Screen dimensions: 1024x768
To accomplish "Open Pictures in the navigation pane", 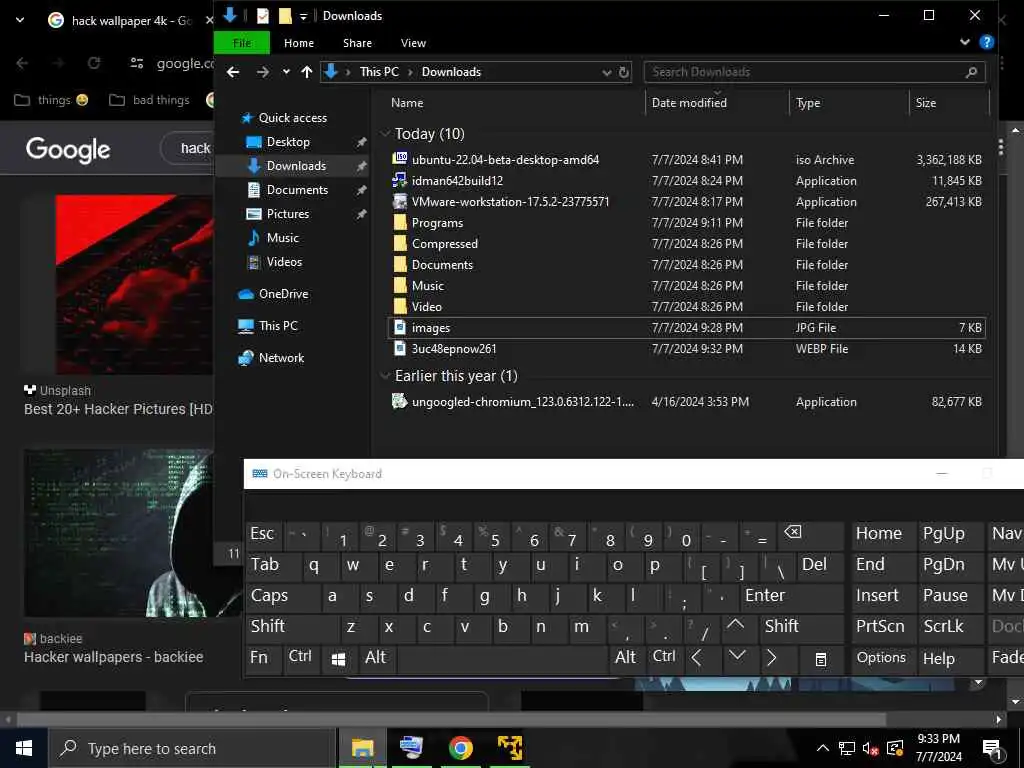I will (x=287, y=214).
